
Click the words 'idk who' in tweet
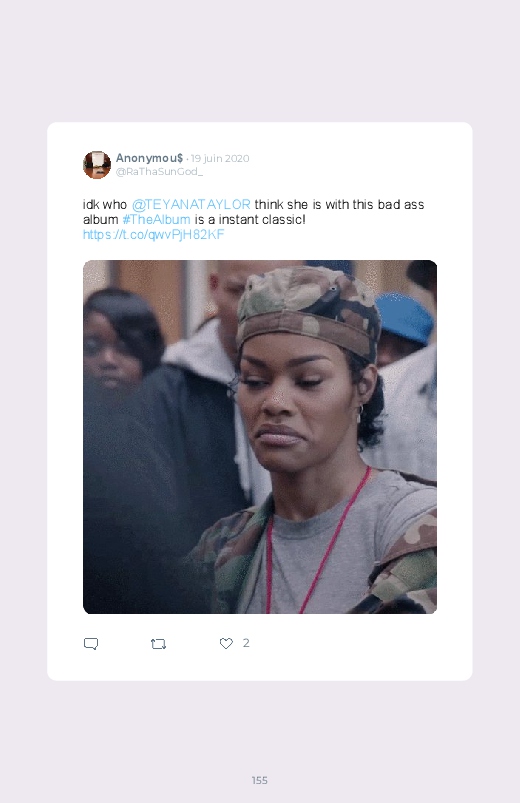(105, 204)
